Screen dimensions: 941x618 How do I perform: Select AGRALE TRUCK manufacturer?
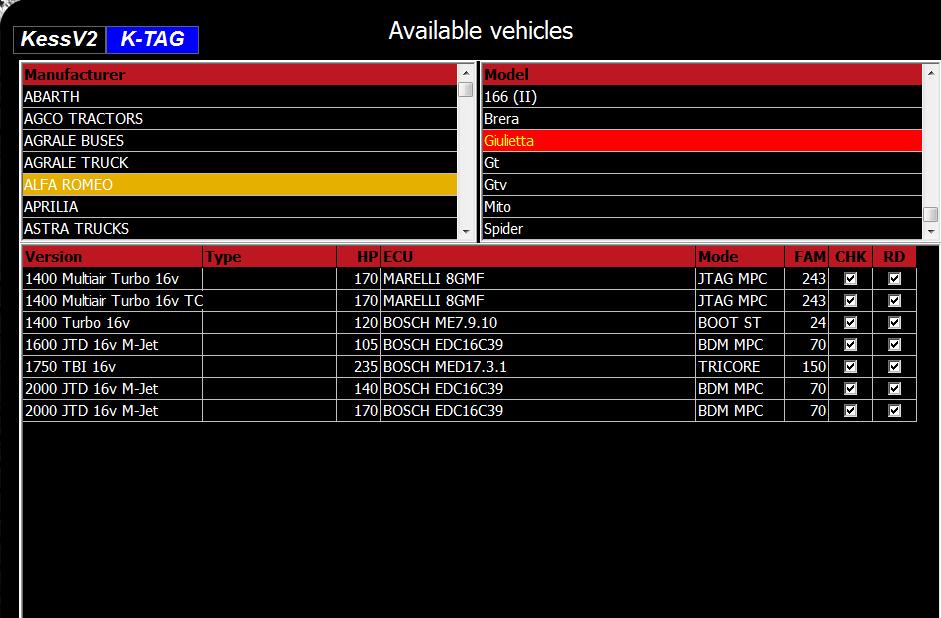coord(239,163)
